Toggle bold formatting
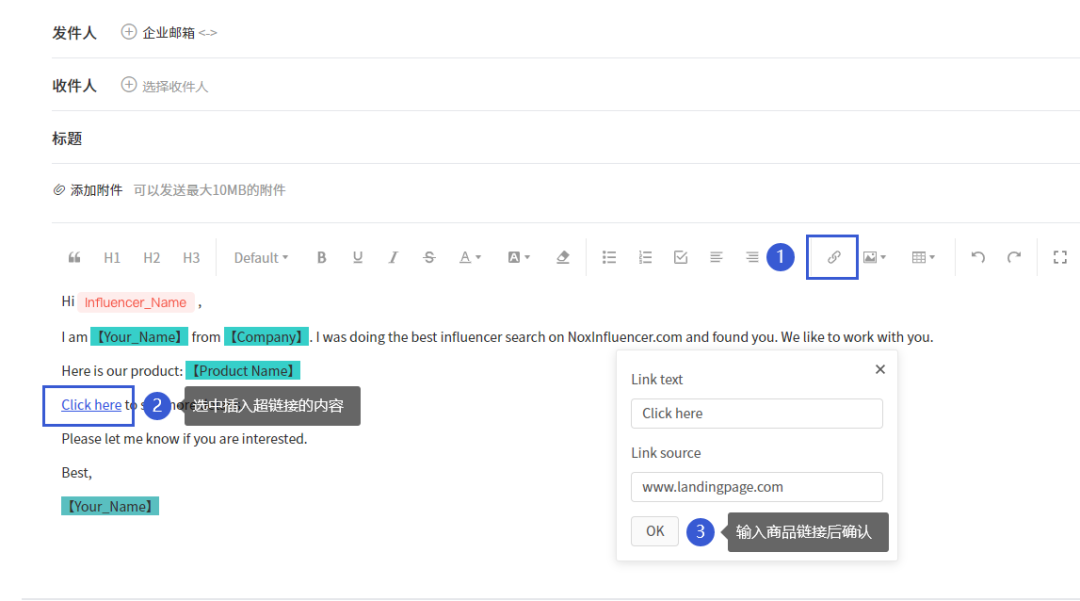 click(x=322, y=258)
